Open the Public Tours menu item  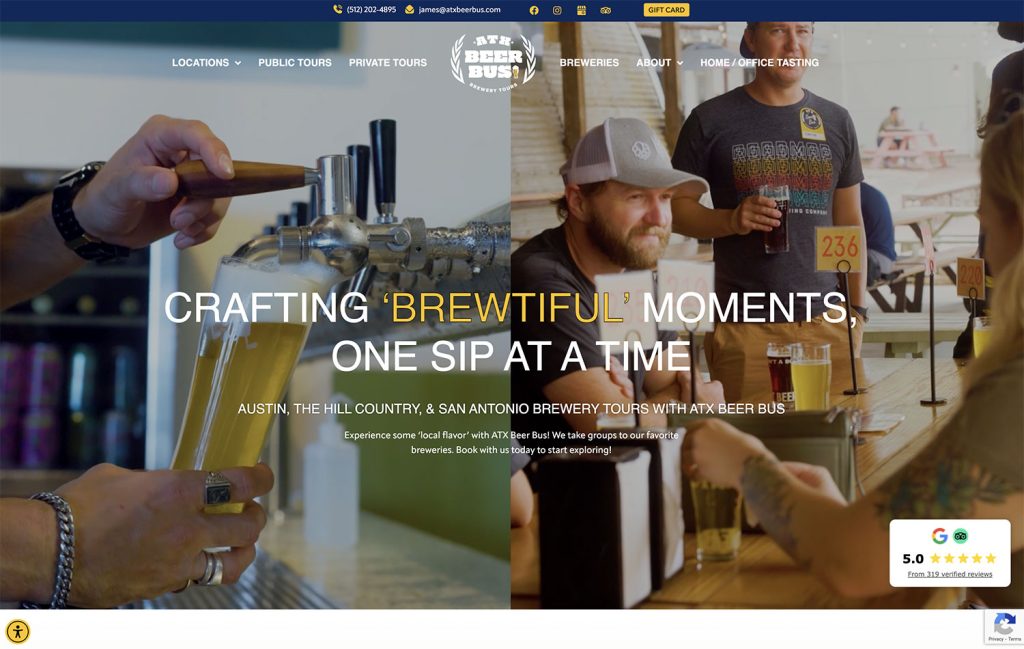coord(295,63)
